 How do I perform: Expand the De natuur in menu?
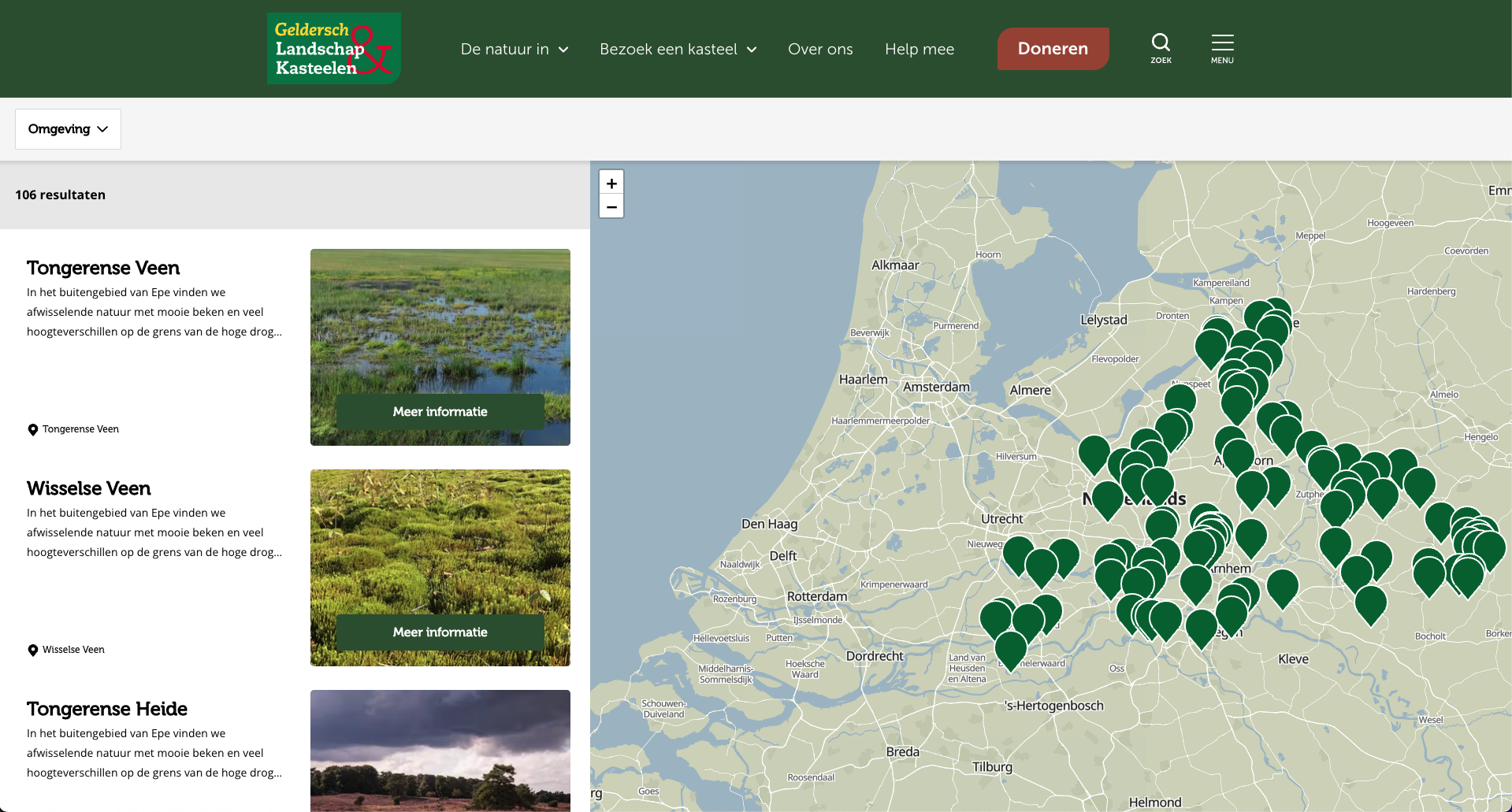point(515,49)
